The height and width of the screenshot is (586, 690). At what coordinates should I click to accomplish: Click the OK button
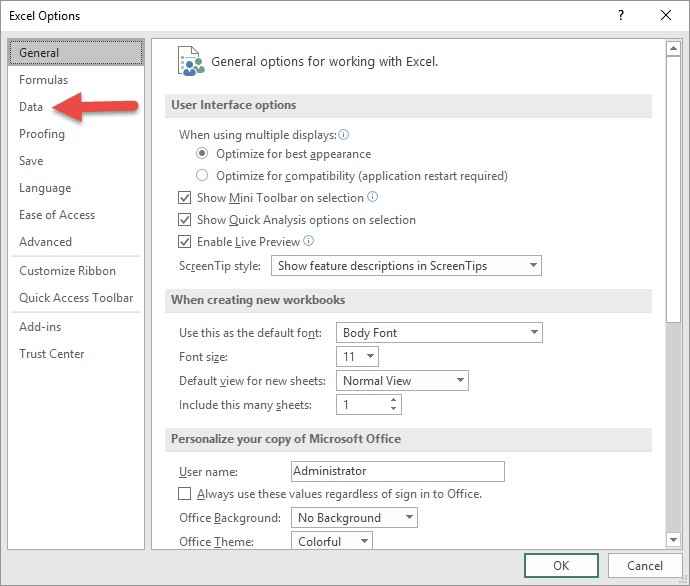561,565
